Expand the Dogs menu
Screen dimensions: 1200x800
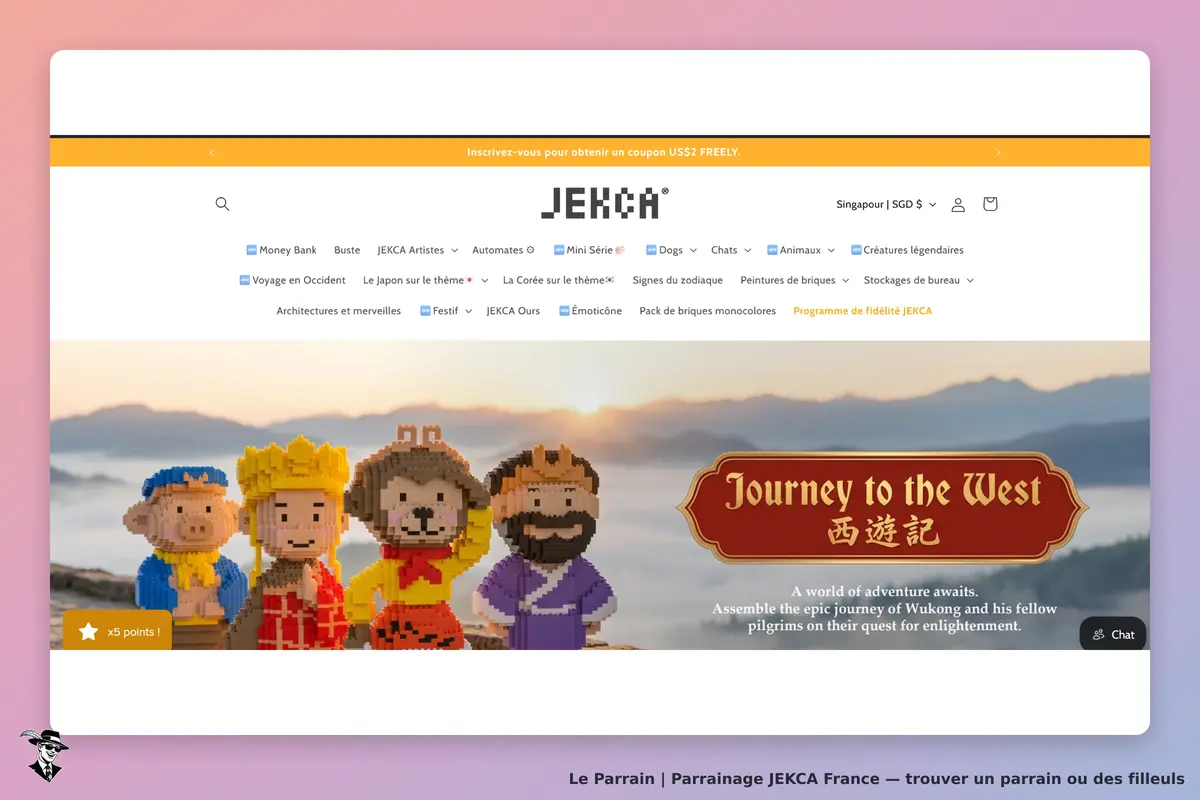click(671, 250)
